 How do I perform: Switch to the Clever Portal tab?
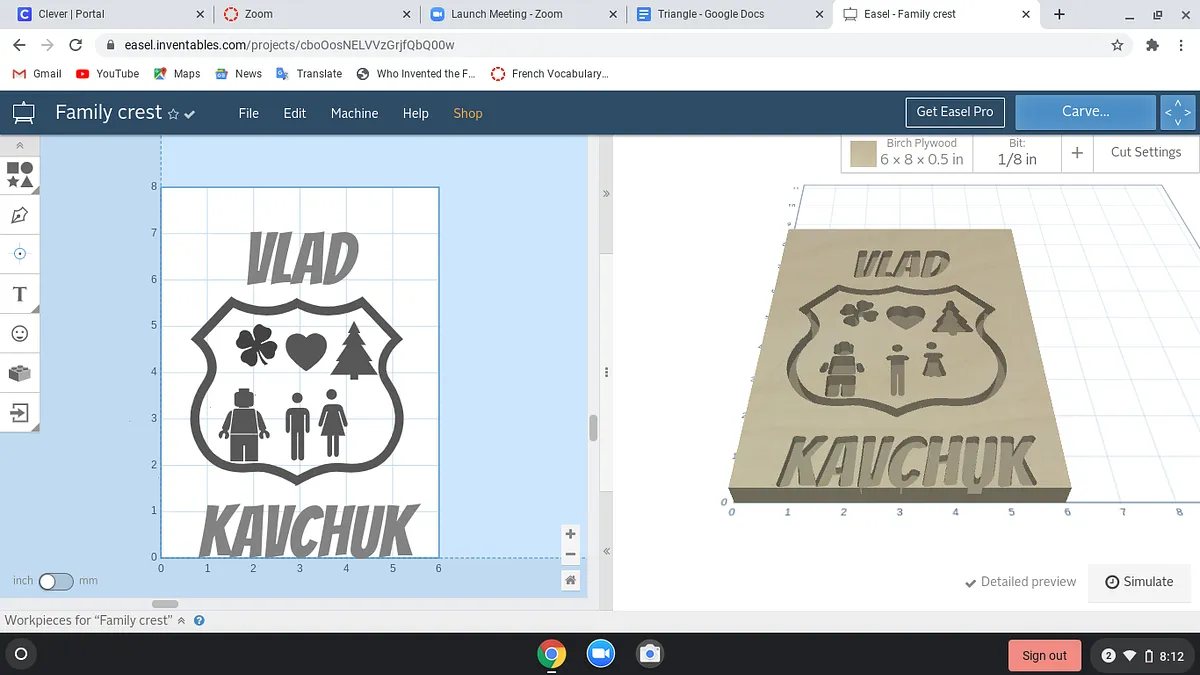[110, 14]
